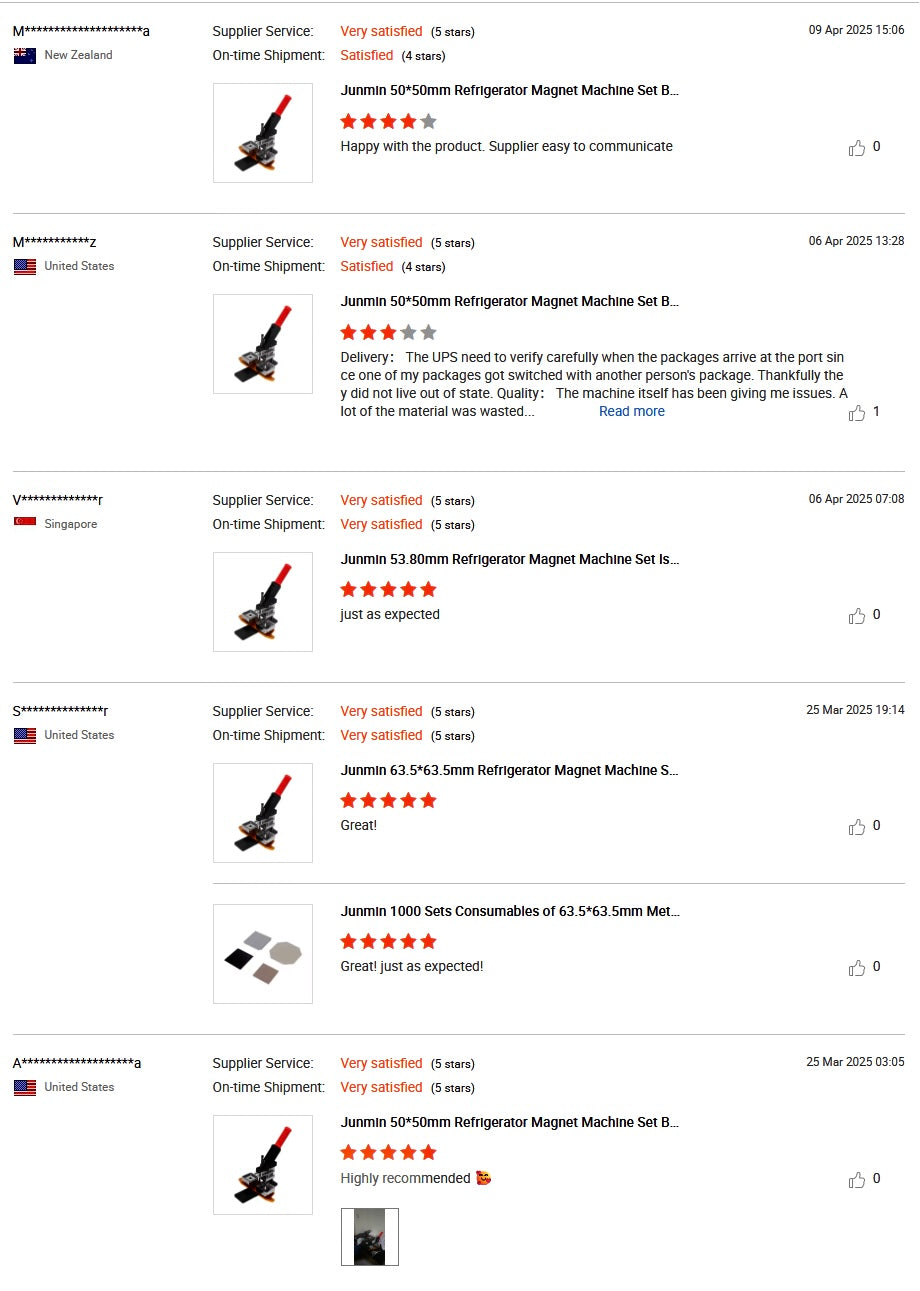Like the New Zealand buyer's review
This screenshot has width=920, height=1291.
click(x=857, y=148)
